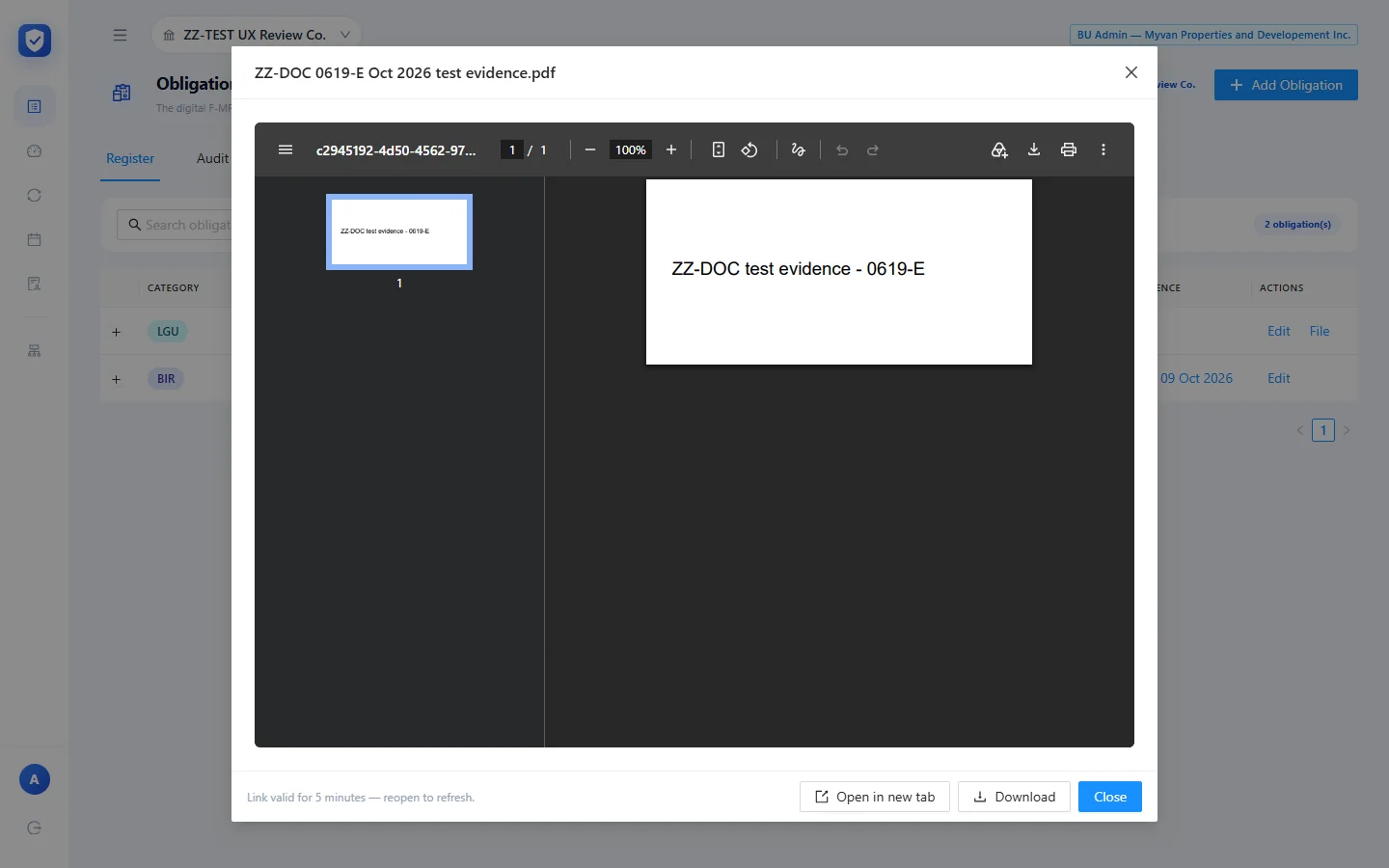Click the sync refresh sidebar icon
This screenshot has height=868, width=1389.
[35, 195]
